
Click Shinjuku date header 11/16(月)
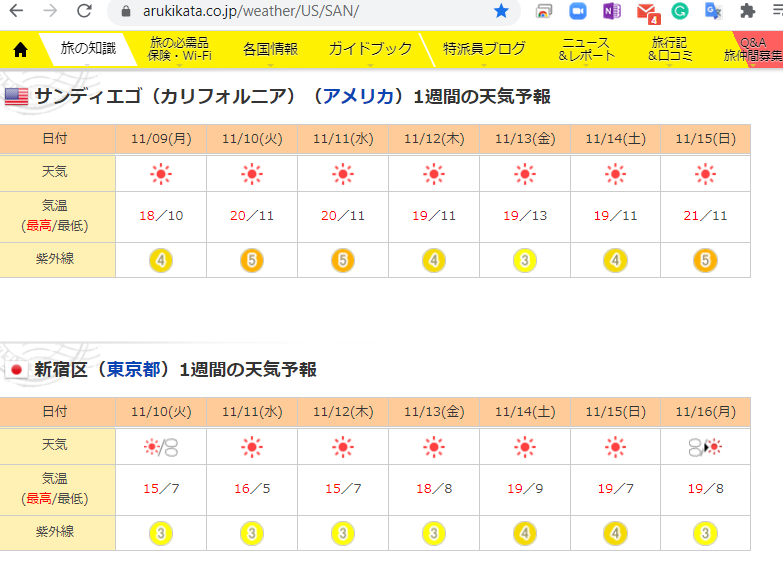tap(705, 412)
